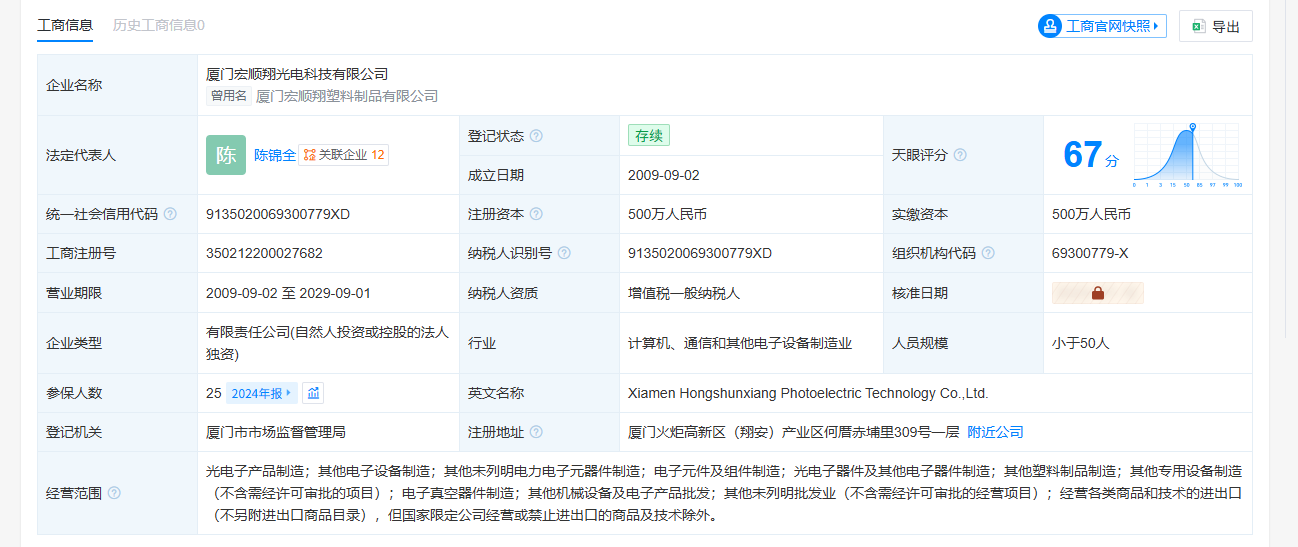The width and height of the screenshot is (1298, 547).
Task: Click help icon next to 登记状态
Action: point(536,136)
